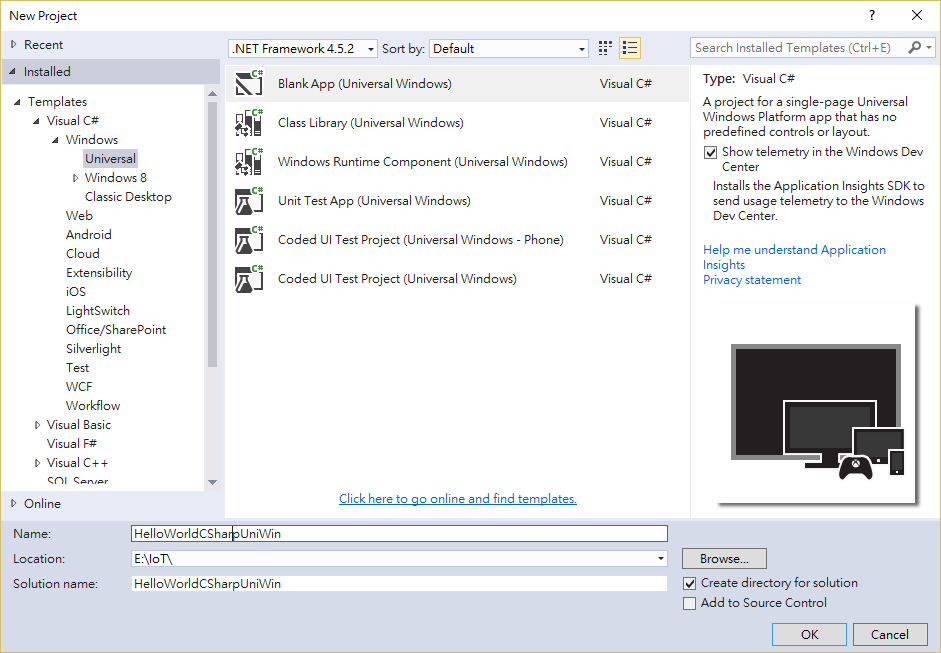Select the Silverlight template category
The width and height of the screenshot is (941, 653).
(x=94, y=349)
